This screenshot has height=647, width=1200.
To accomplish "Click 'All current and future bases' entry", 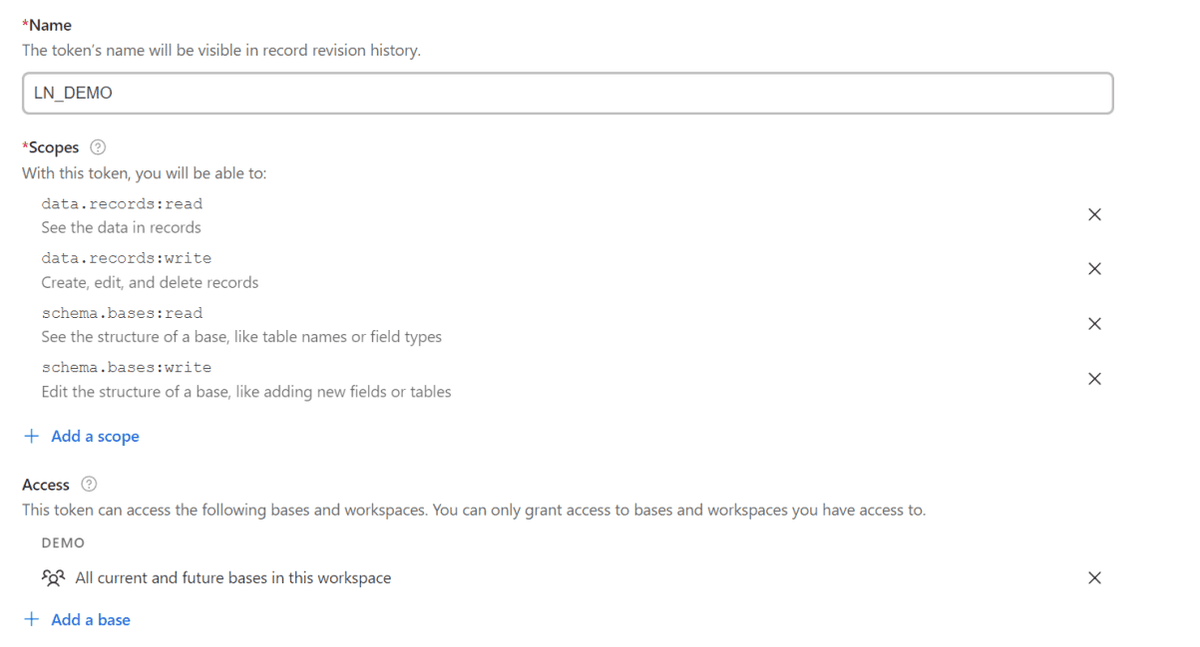I will click(233, 578).
